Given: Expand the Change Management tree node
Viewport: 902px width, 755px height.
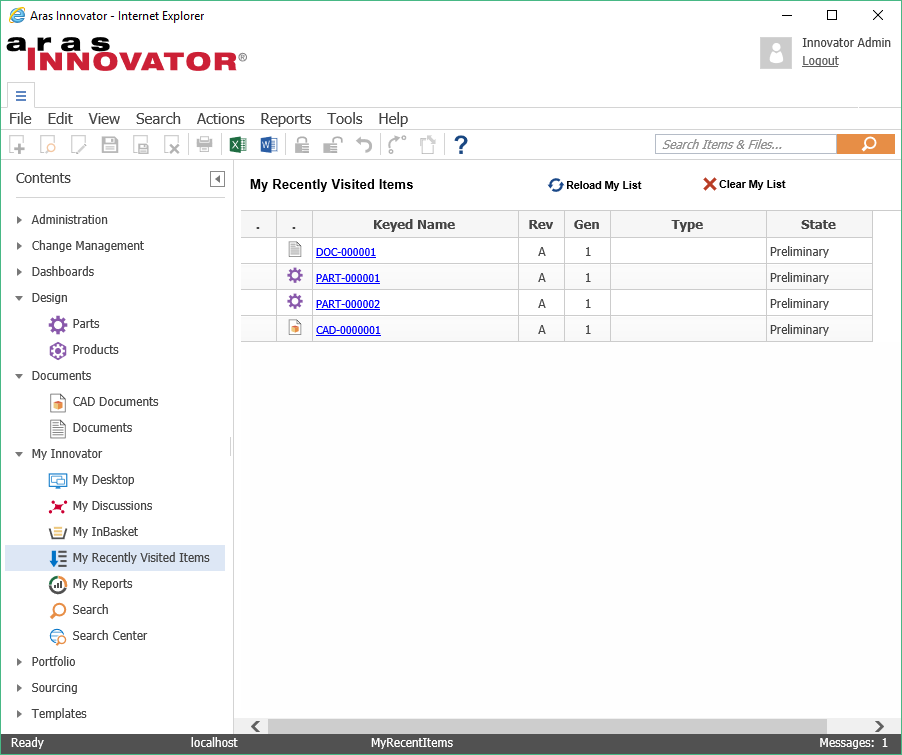Looking at the screenshot, I should click(19, 246).
